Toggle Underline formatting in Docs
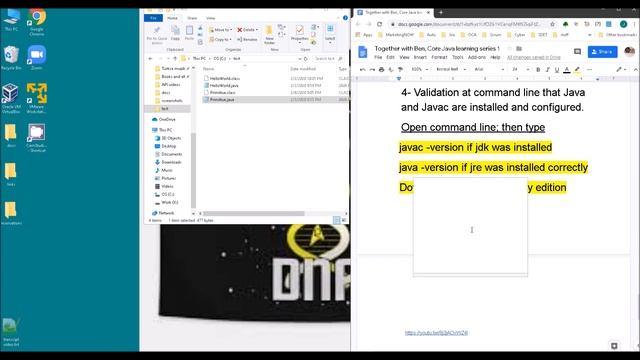Screen dimensions: 640x360 pyautogui.click(x=557, y=70)
